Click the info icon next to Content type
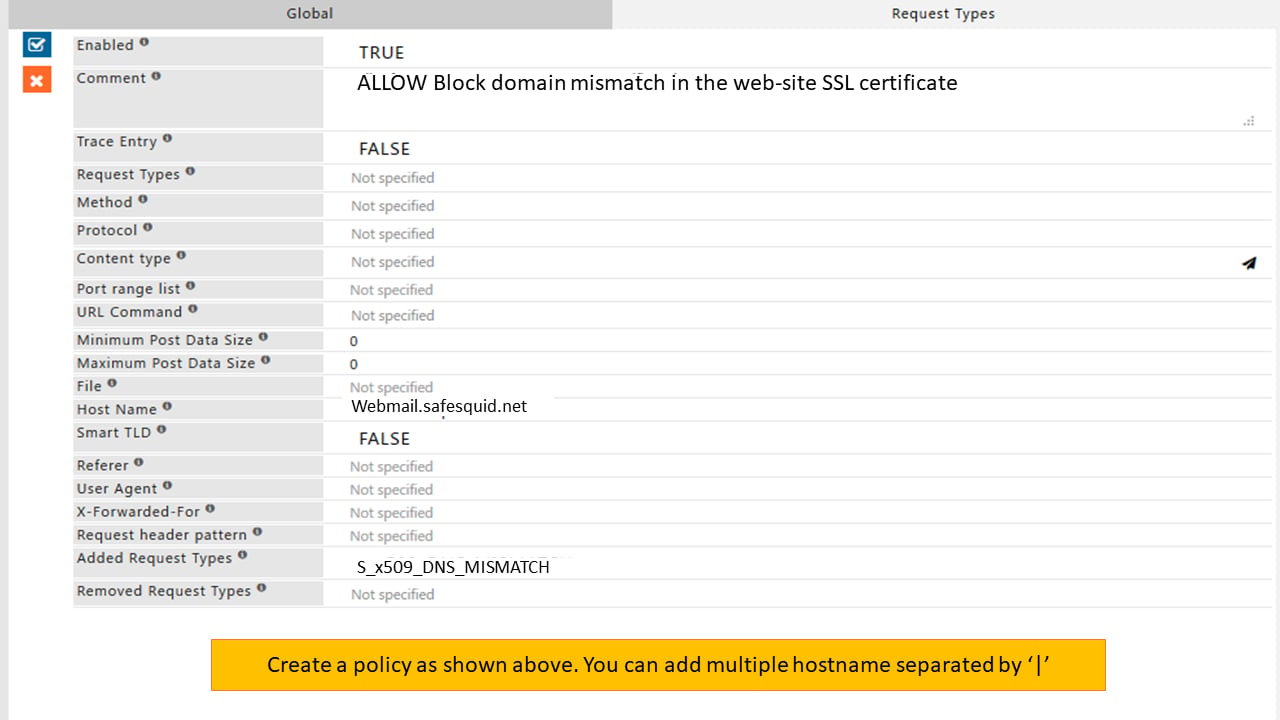The width and height of the screenshot is (1280, 720). coord(181,256)
